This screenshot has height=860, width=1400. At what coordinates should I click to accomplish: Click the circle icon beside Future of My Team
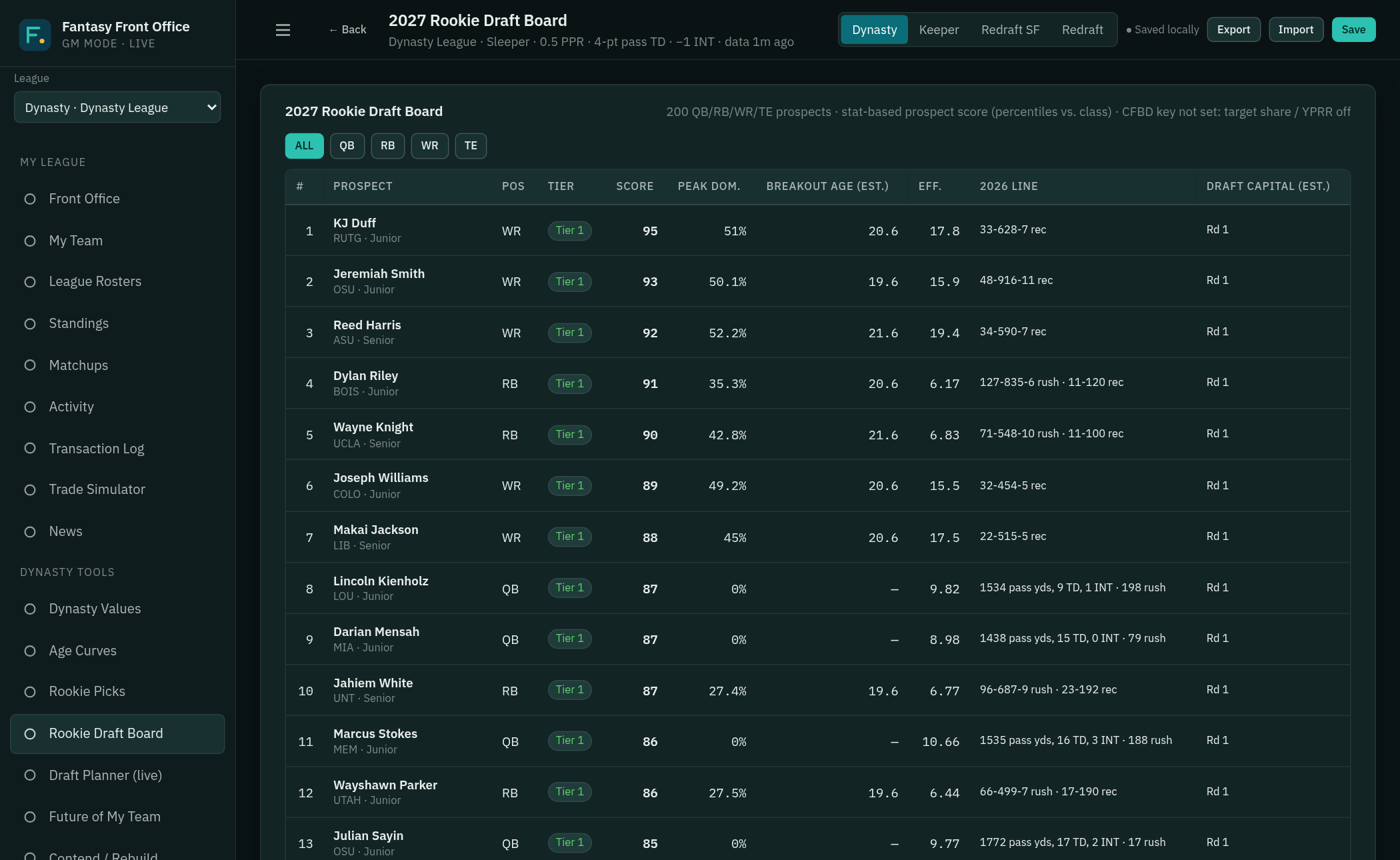[30, 817]
